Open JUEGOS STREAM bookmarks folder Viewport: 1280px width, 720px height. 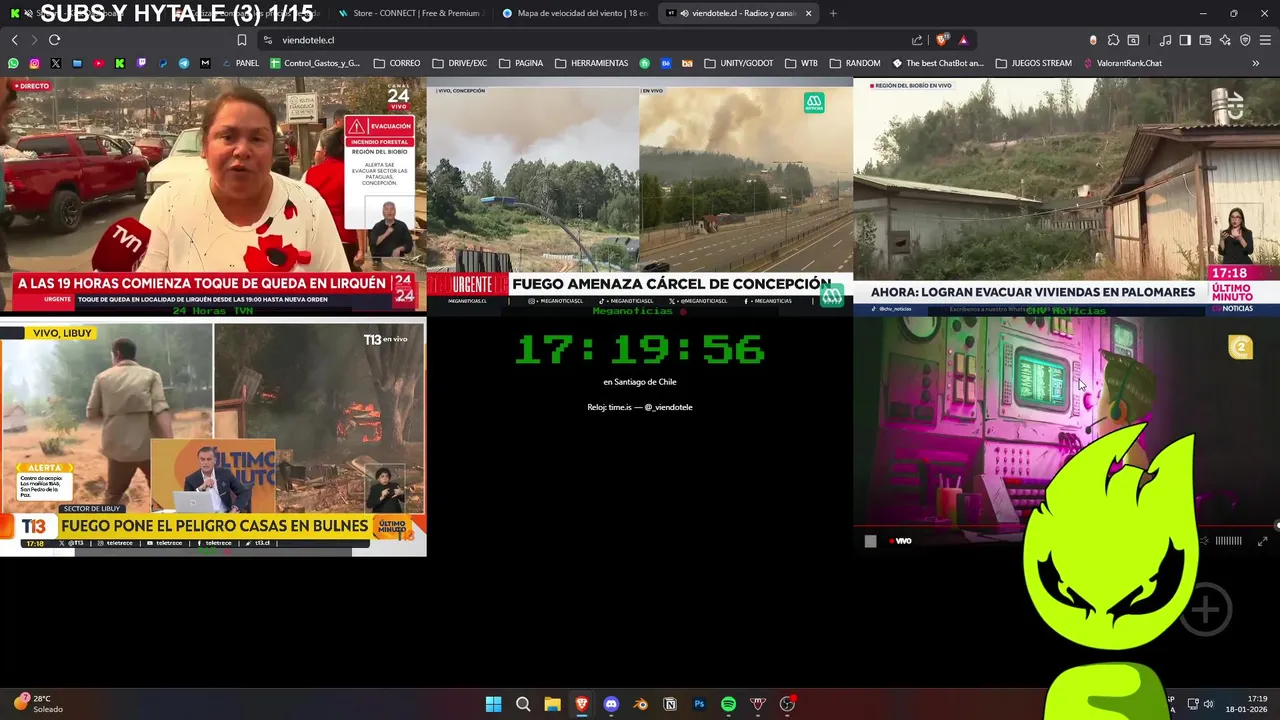1033,63
